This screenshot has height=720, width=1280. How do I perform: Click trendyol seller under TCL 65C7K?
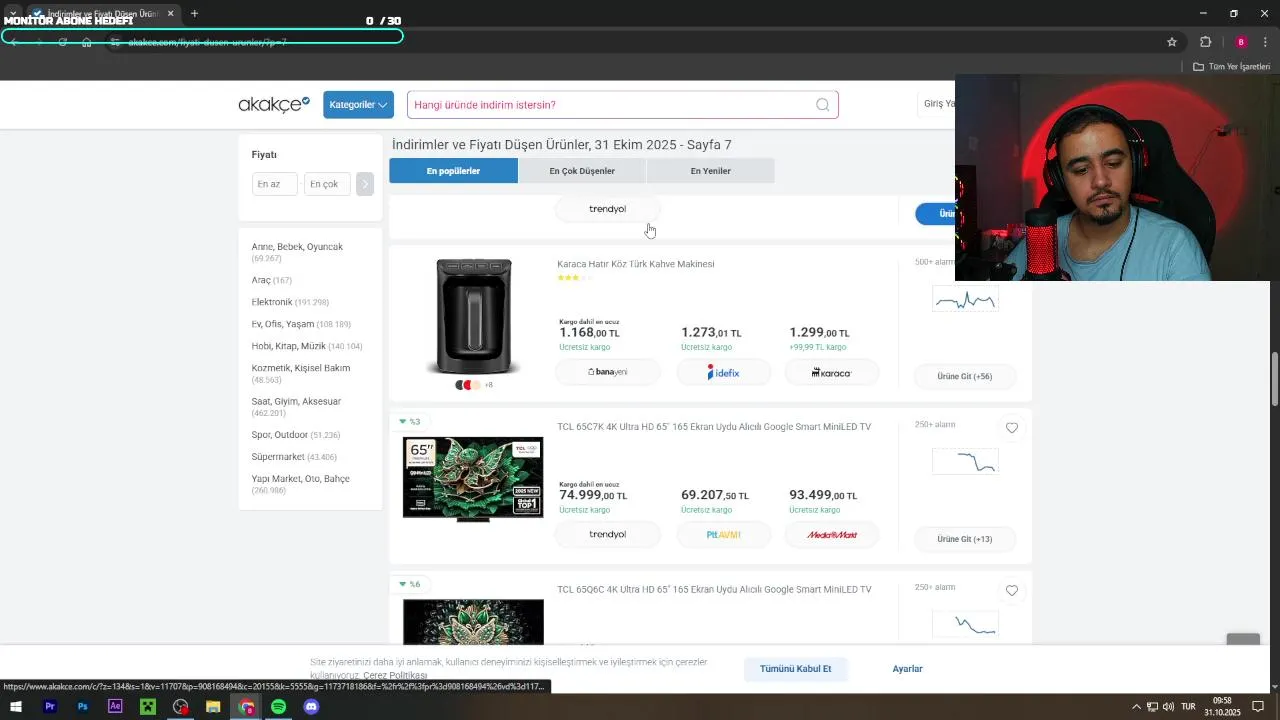(608, 535)
